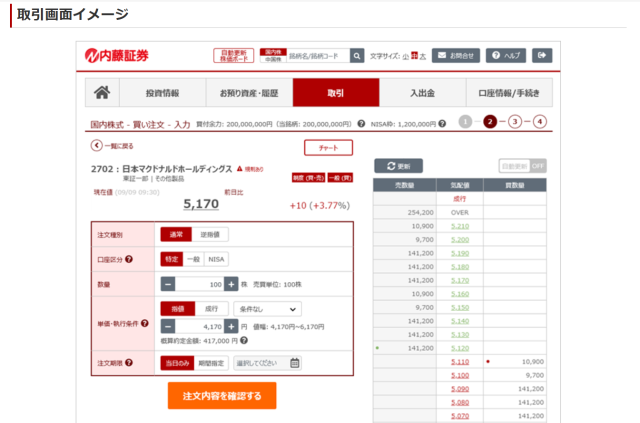The image size is (640, 423).
Task: Select 特定 account type
Action: (x=171, y=259)
